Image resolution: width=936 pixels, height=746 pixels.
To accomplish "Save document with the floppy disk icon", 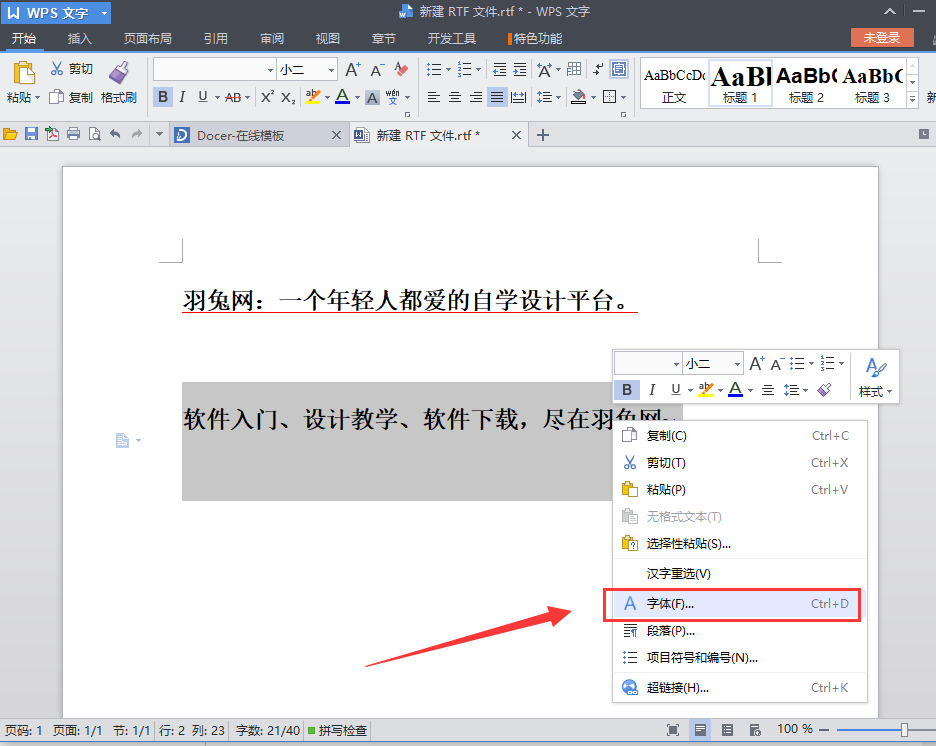I will coord(31,134).
